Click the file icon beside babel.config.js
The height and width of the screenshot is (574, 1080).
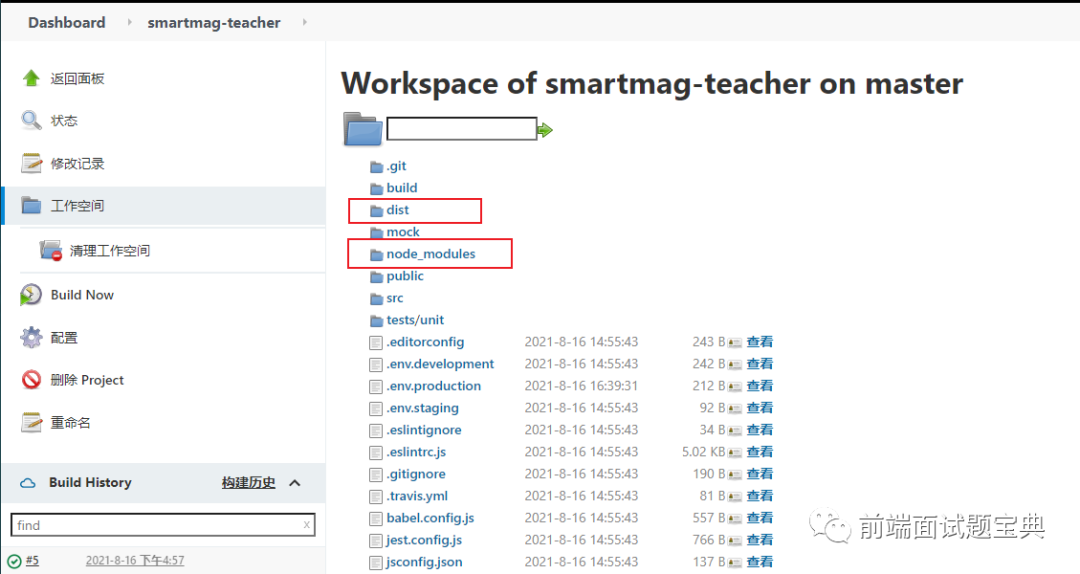coord(375,519)
